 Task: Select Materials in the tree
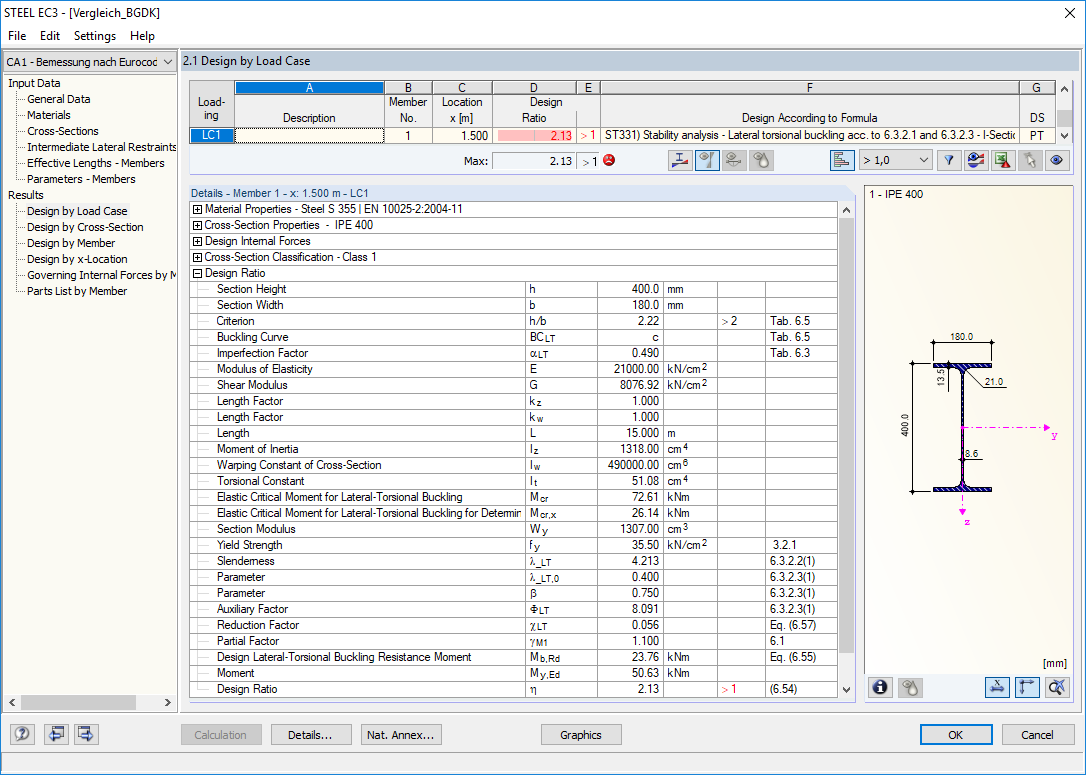point(48,115)
